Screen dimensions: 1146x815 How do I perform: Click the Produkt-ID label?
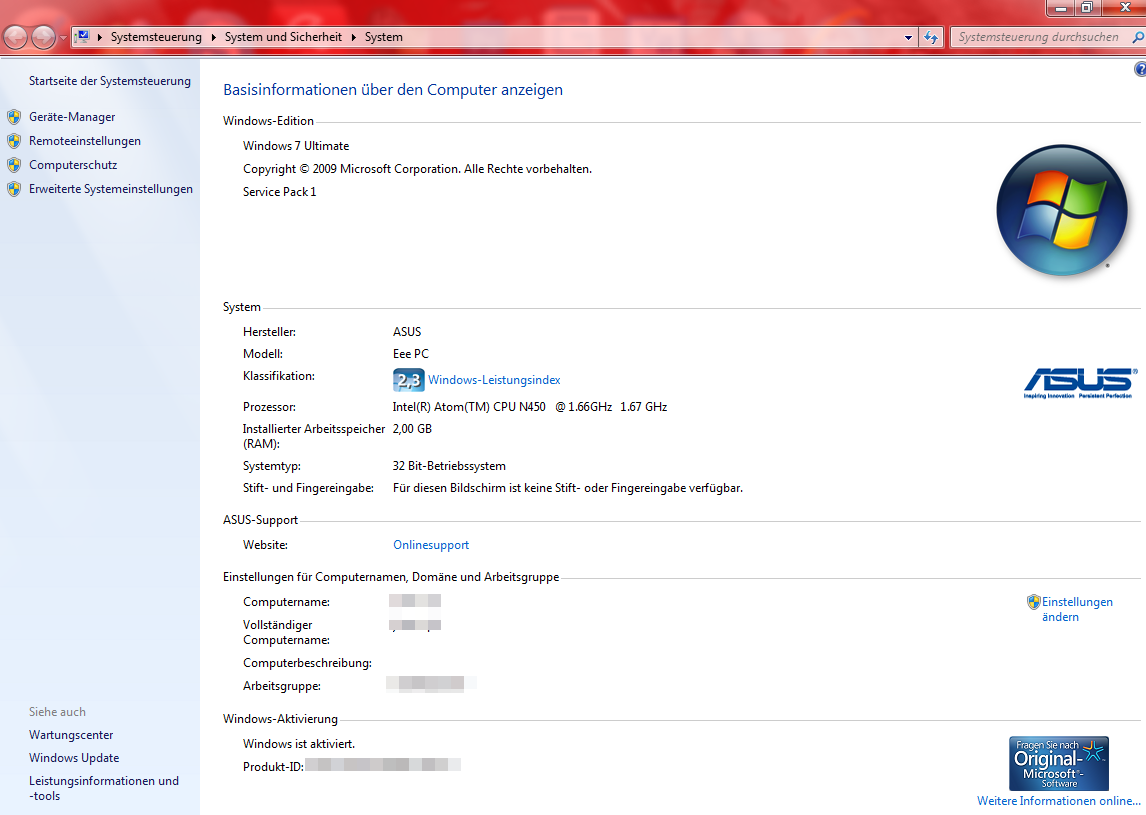pos(273,767)
